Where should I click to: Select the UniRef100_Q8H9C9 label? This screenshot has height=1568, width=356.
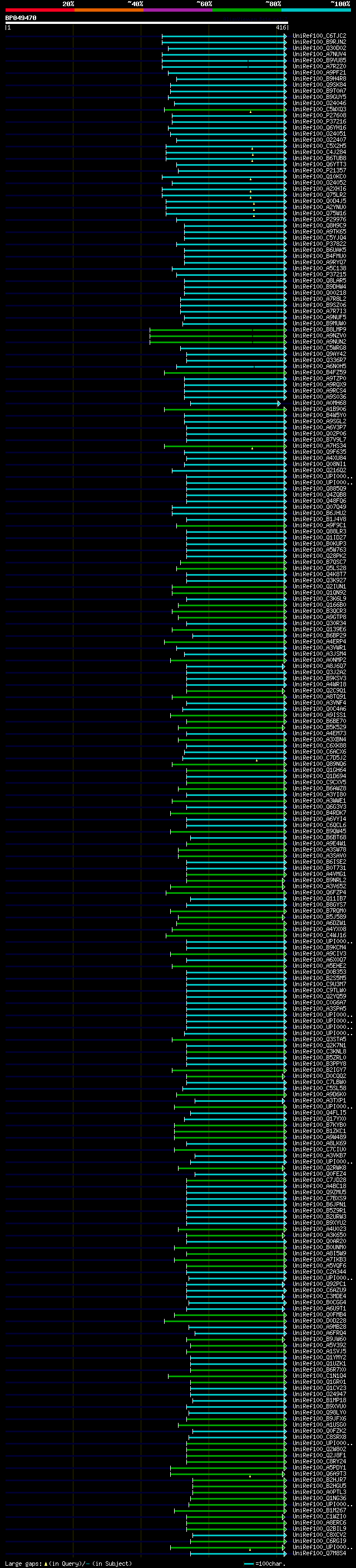point(319,226)
